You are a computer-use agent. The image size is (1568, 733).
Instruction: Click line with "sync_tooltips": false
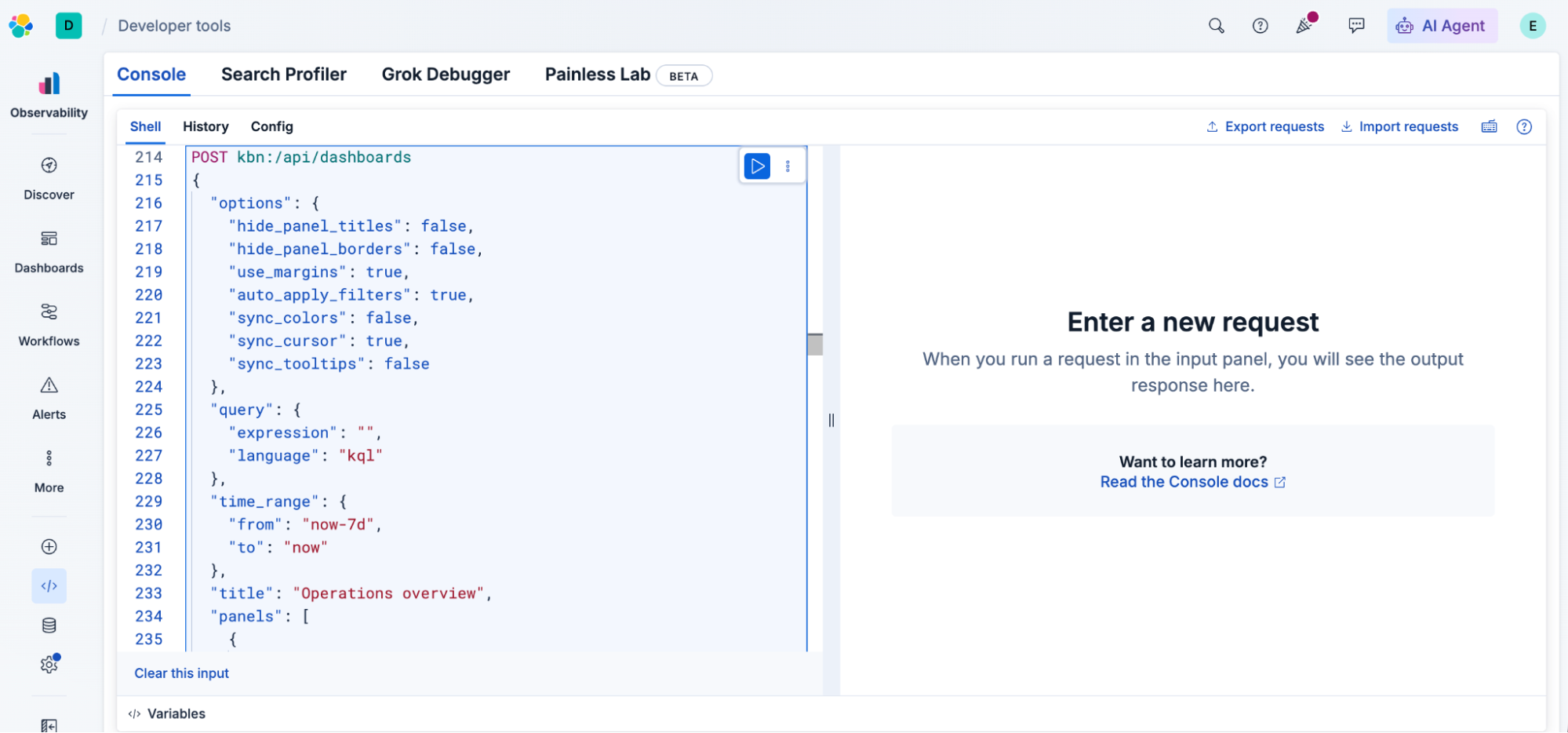coord(329,364)
